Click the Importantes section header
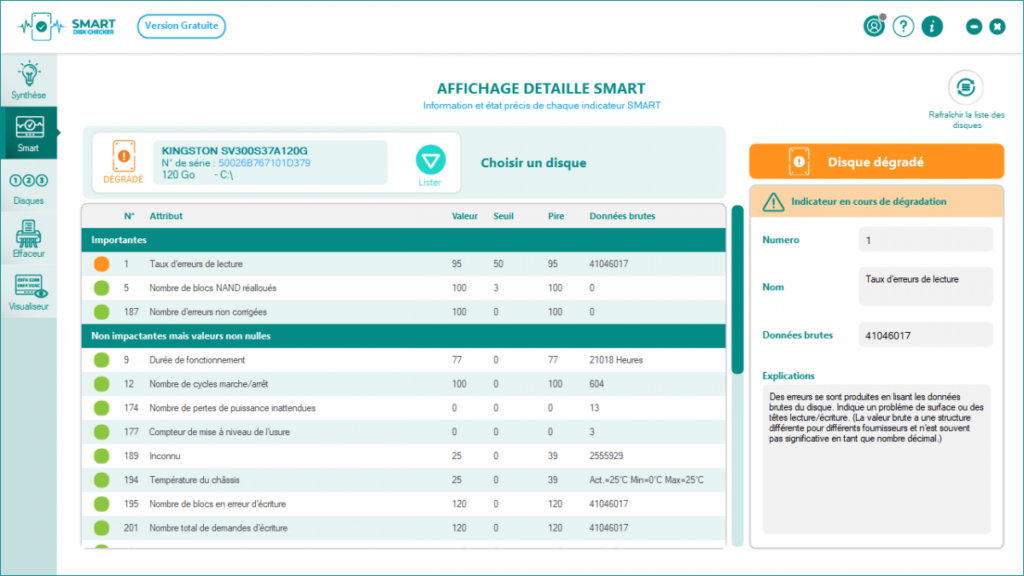This screenshot has height=576, width=1024. click(404, 240)
